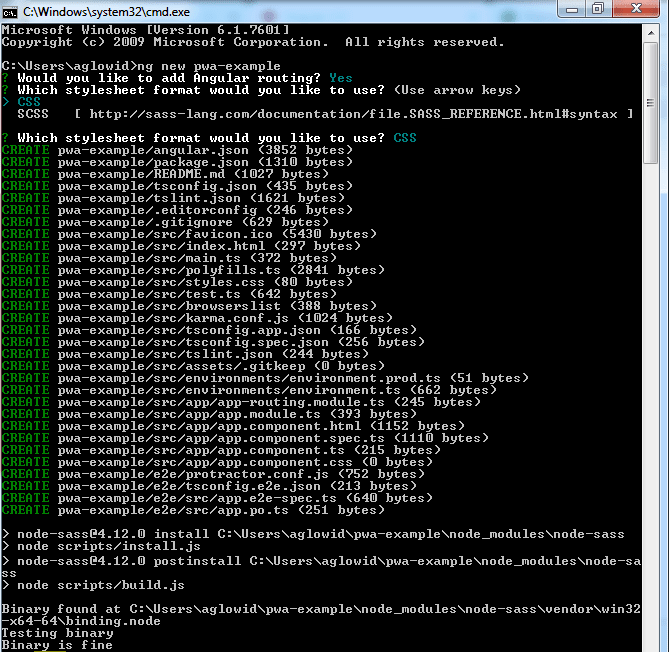Click the cyan 'Yes' routing answer

340,78
